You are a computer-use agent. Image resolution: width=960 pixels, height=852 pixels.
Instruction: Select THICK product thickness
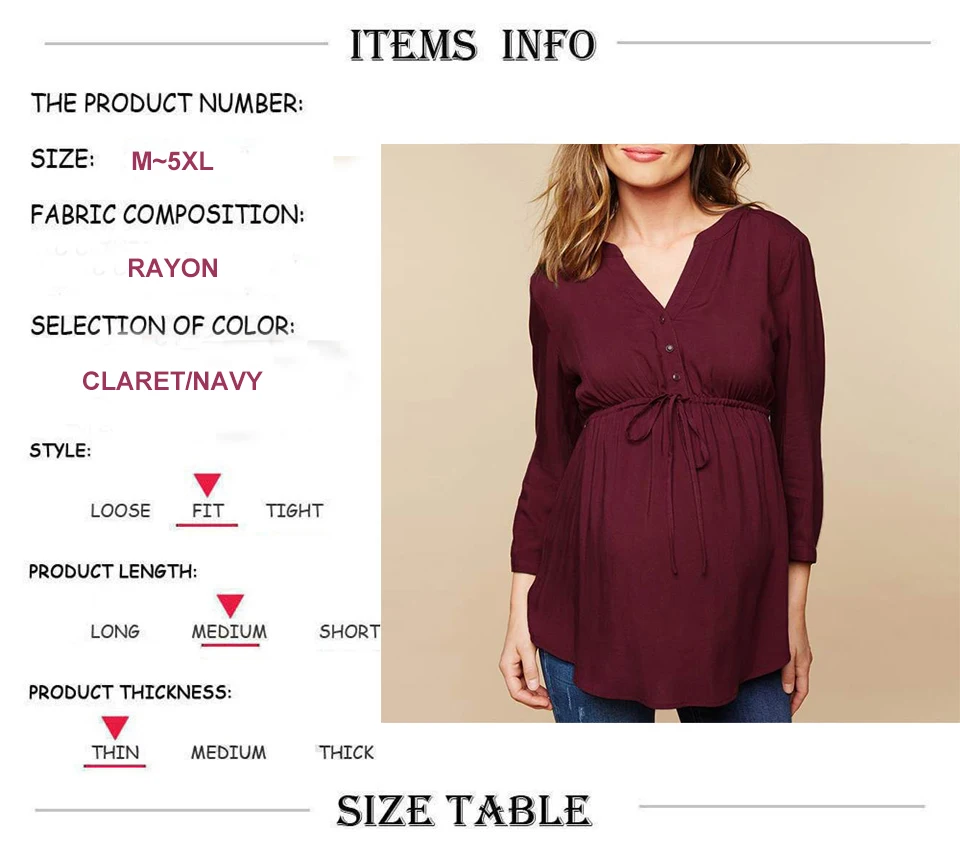(346, 752)
